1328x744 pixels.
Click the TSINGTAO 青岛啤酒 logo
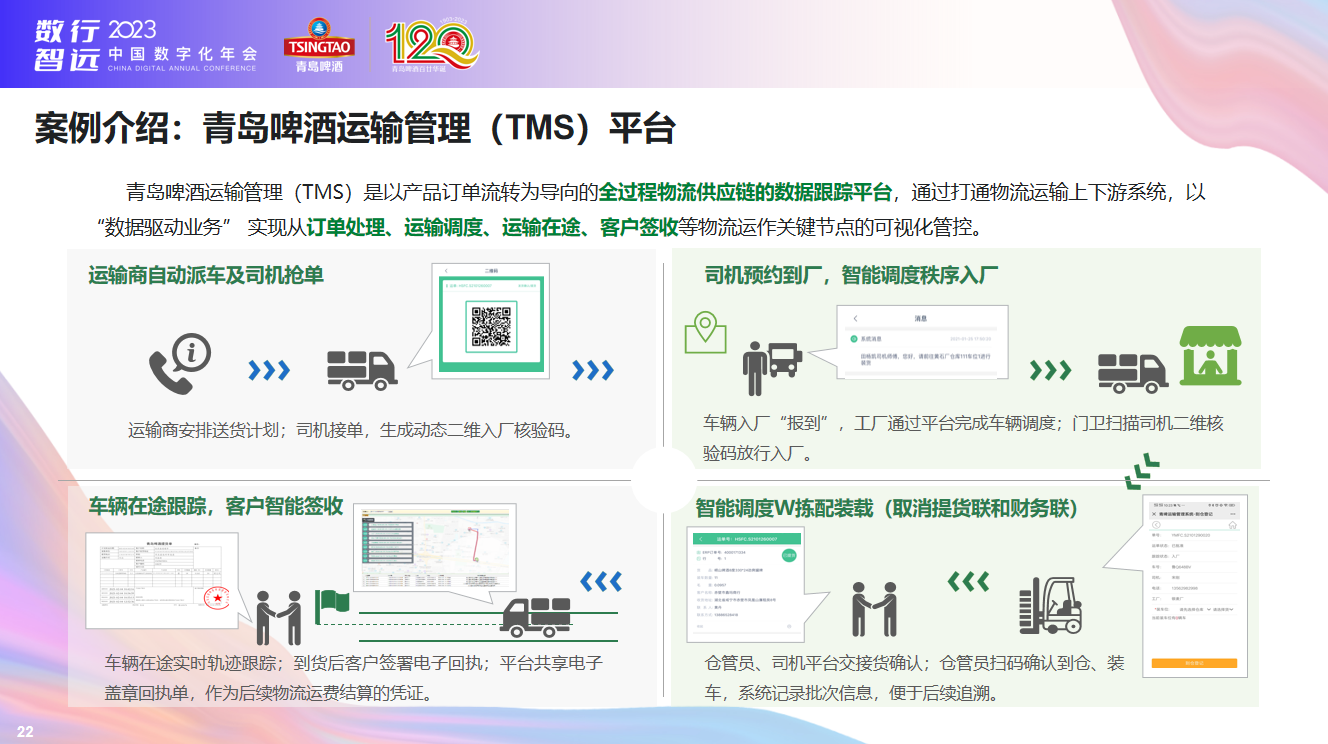[318, 45]
